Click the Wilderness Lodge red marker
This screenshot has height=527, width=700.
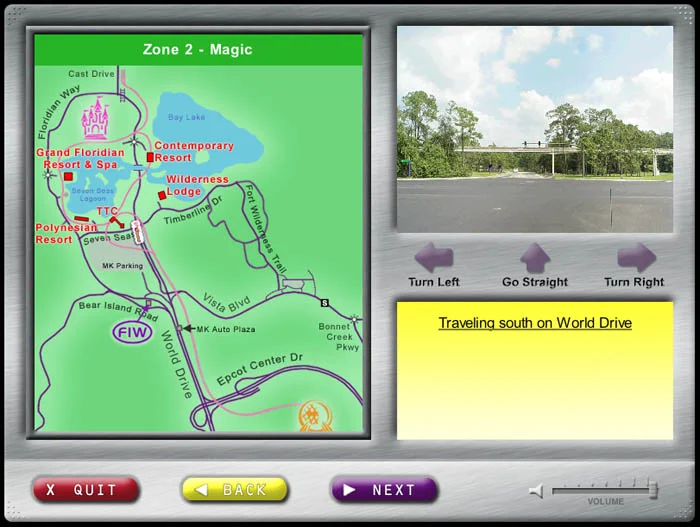[162, 195]
